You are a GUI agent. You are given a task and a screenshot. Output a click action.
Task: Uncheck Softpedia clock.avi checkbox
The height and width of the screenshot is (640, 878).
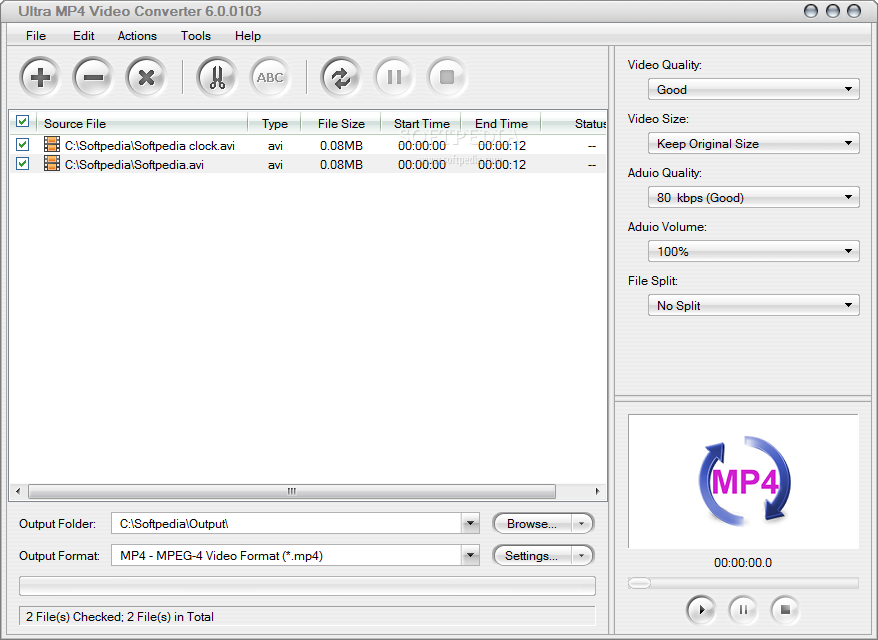22,144
